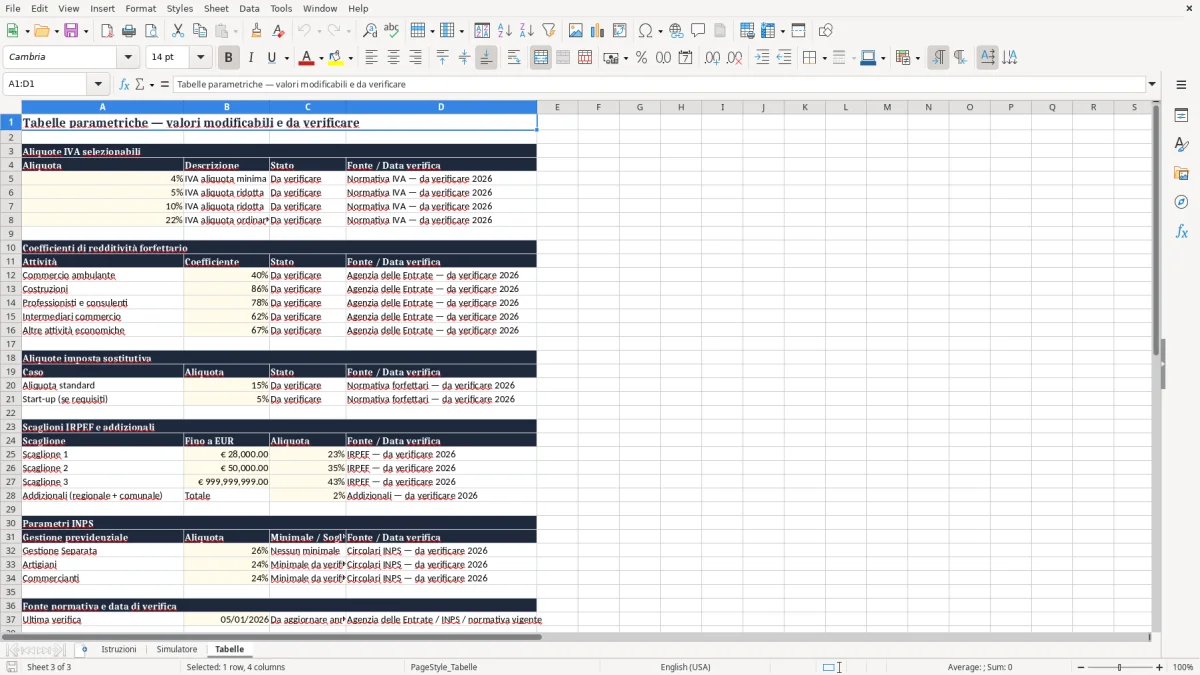Click the Save document icon

[71, 31]
